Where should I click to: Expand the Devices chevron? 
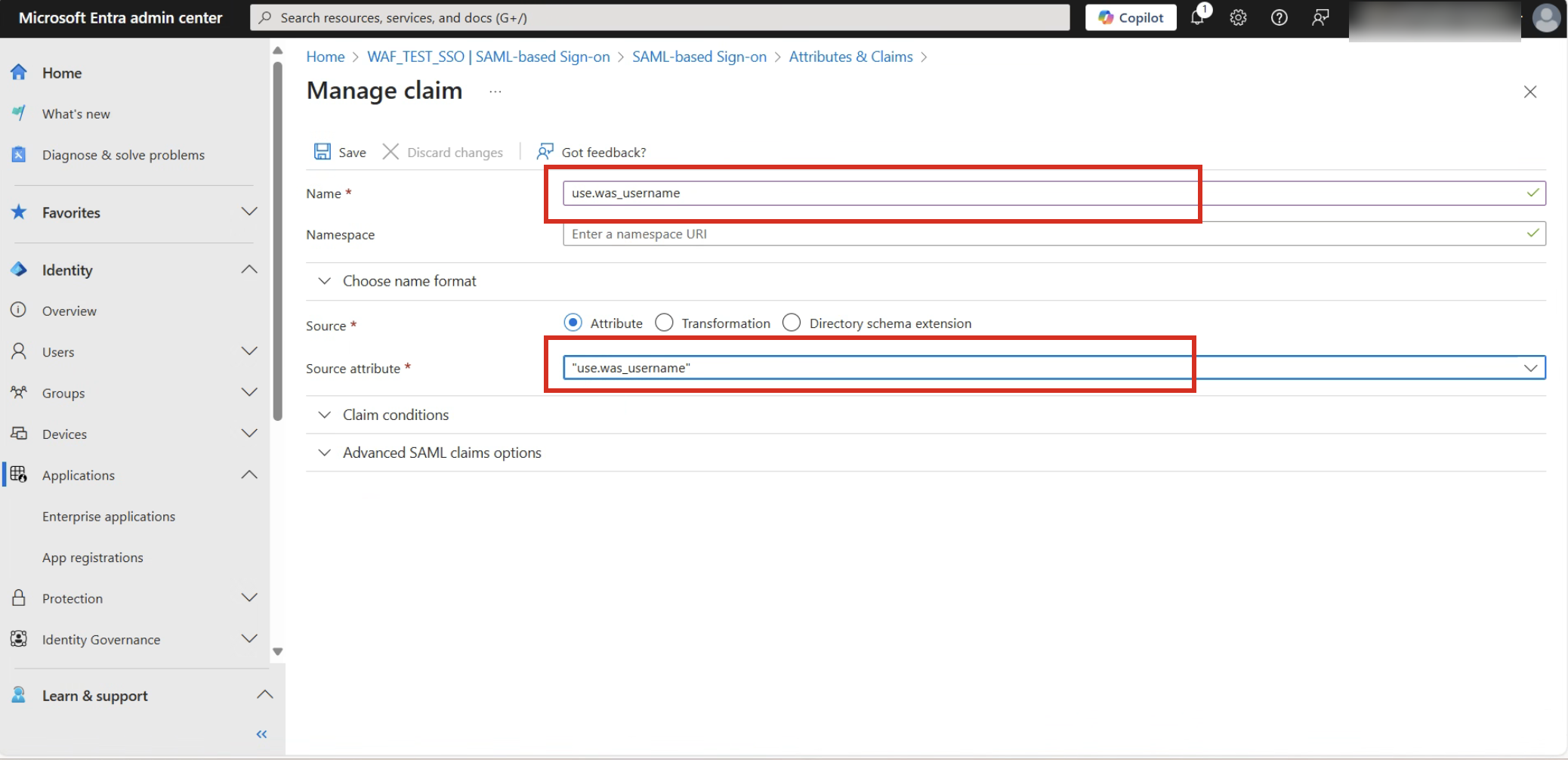249,433
